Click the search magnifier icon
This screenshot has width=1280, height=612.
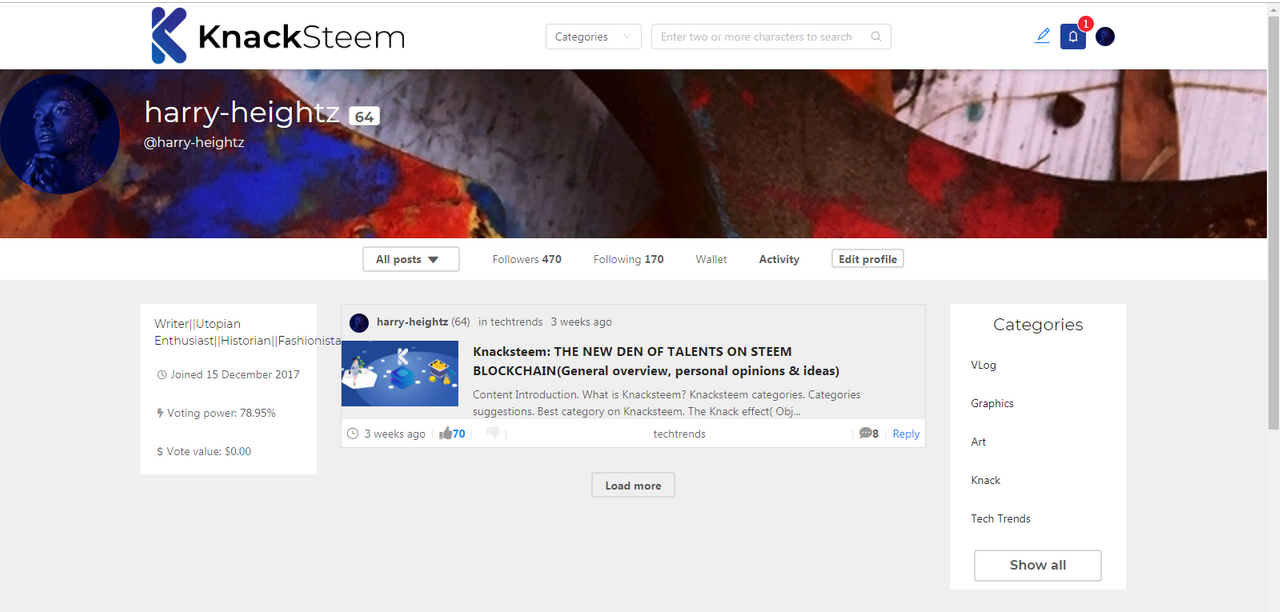[876, 37]
